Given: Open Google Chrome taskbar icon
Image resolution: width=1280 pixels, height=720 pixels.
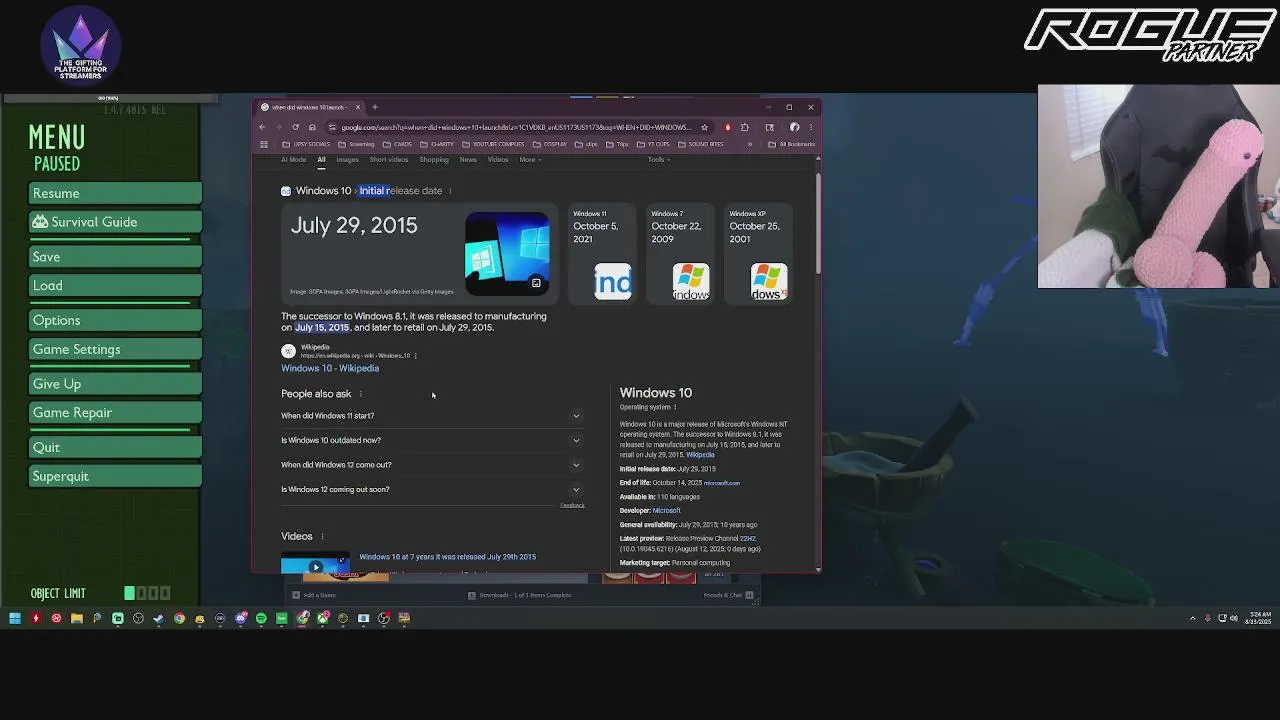Looking at the screenshot, I should point(179,618).
